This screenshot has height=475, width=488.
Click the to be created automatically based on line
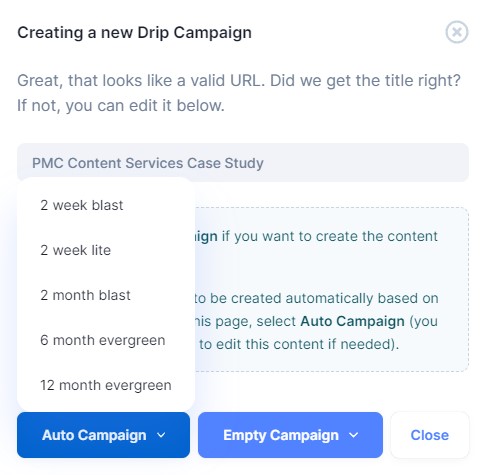(317, 298)
